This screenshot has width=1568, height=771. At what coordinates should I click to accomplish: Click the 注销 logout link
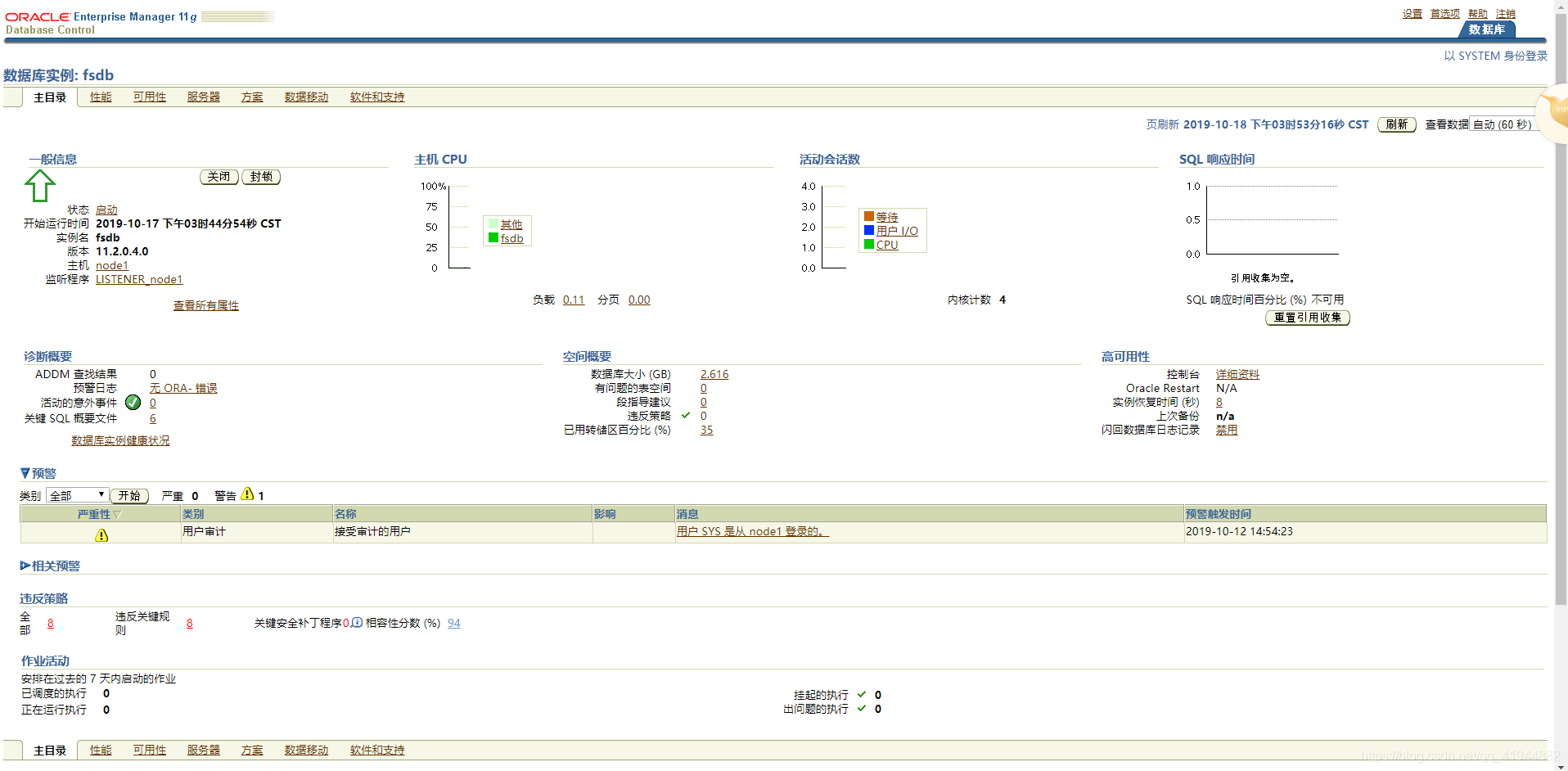coord(1506,14)
